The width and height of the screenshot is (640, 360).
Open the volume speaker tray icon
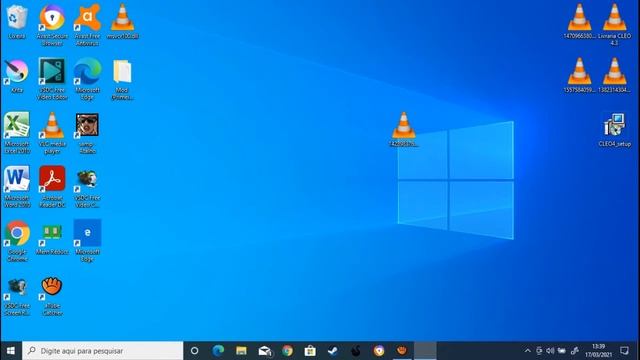pos(550,351)
